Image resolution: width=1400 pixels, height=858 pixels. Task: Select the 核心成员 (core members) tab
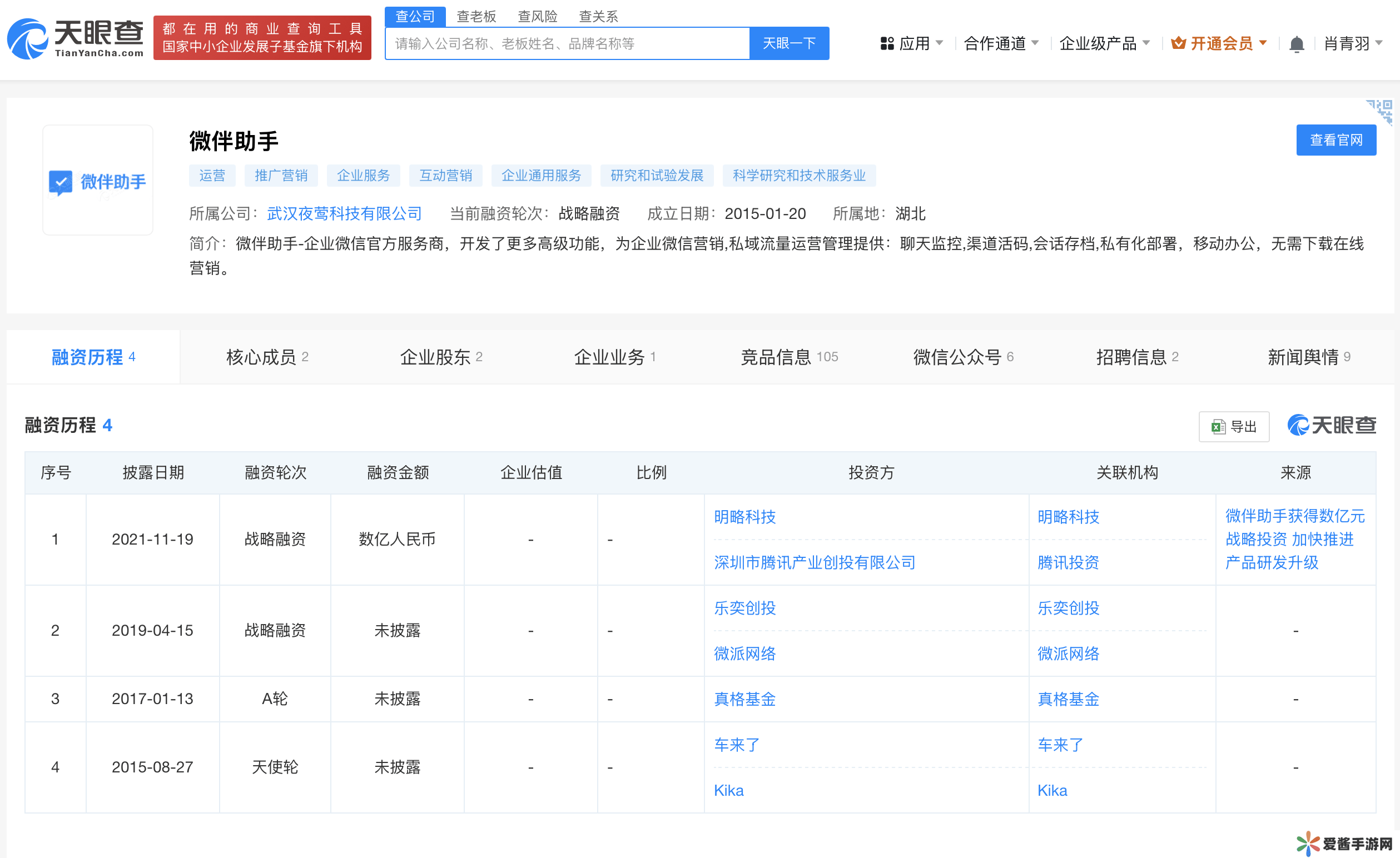[x=266, y=357]
